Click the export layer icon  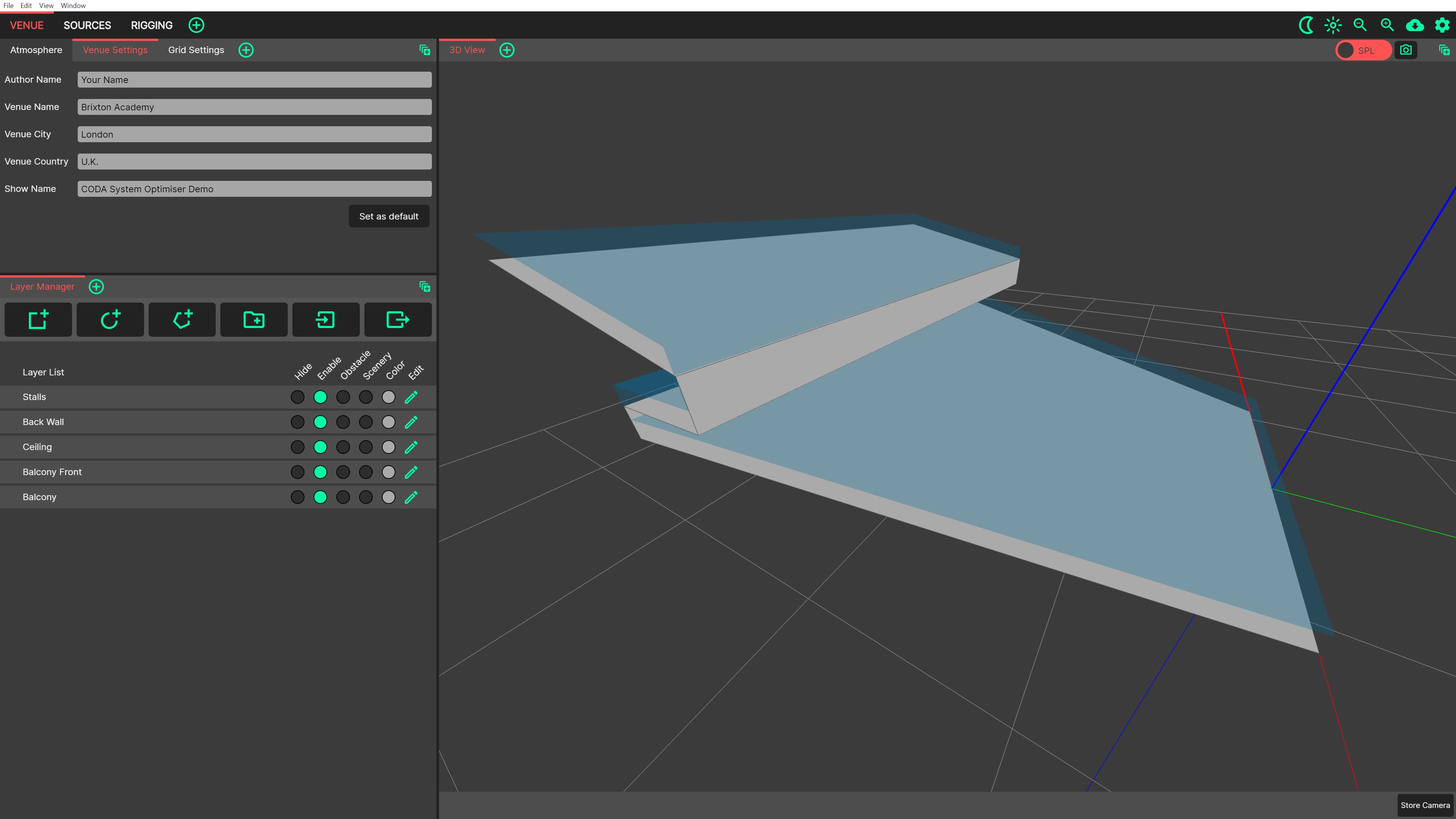[x=397, y=320]
